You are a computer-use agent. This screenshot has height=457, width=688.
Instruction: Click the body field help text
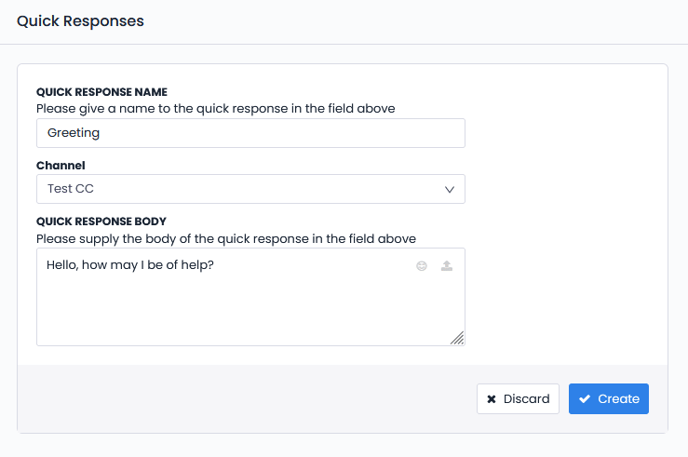pos(225,238)
